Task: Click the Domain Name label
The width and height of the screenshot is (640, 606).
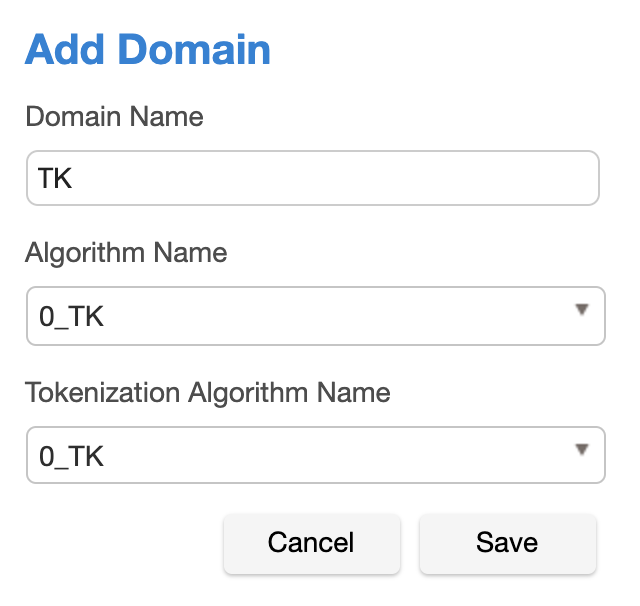Action: (x=114, y=117)
